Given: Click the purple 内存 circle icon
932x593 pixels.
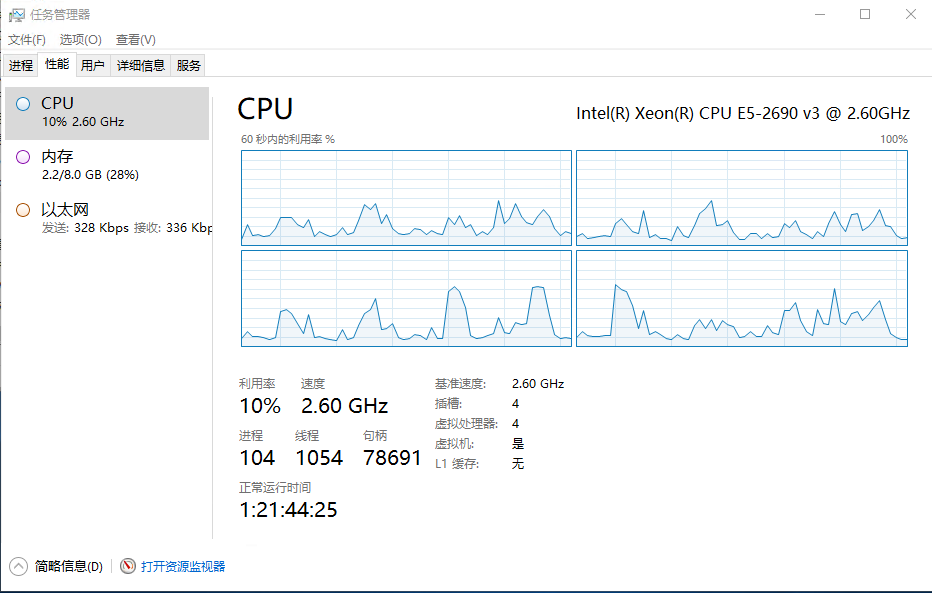Looking at the screenshot, I should 23,156.
